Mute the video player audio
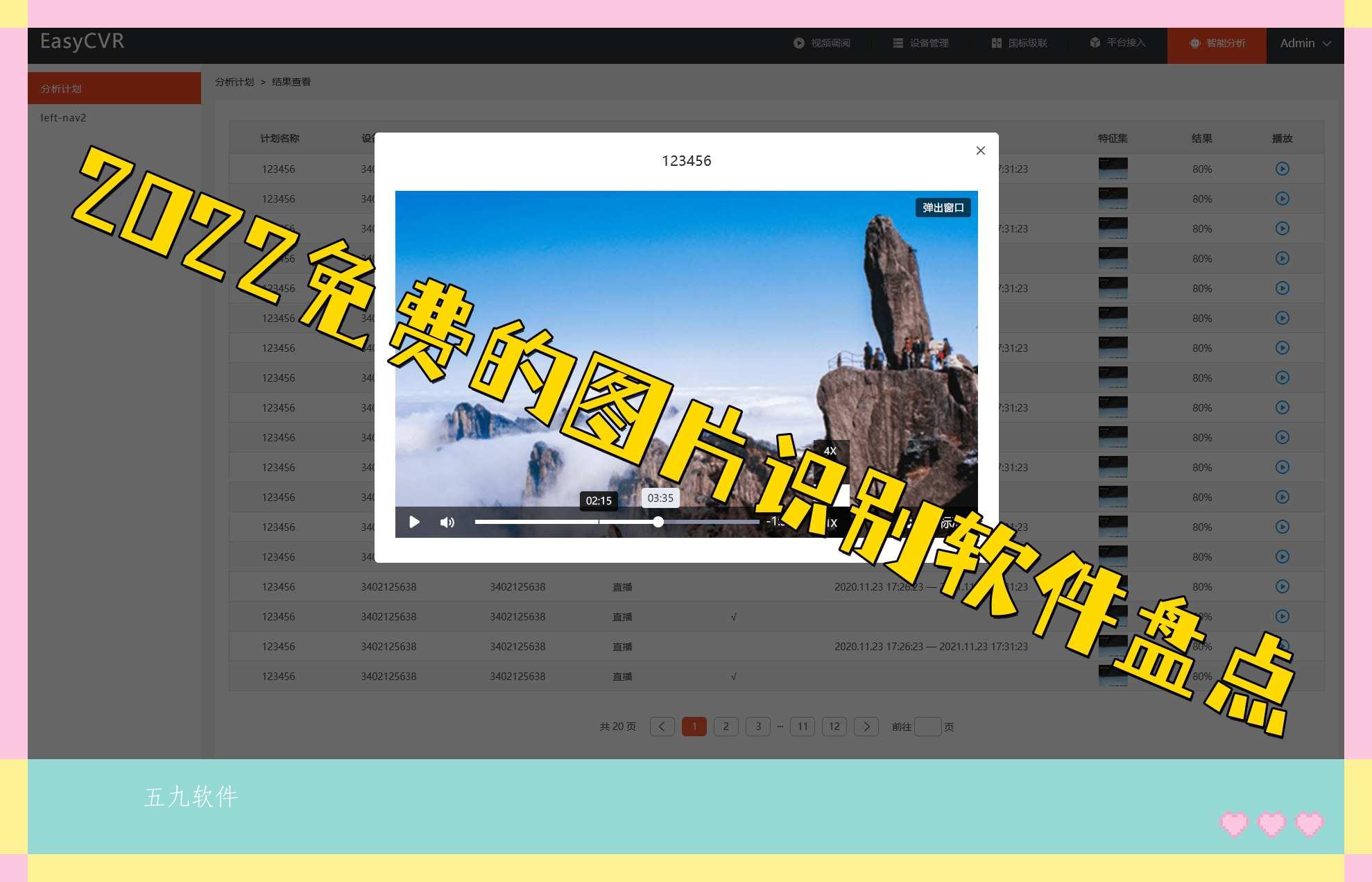The image size is (1372, 882). 447,522
